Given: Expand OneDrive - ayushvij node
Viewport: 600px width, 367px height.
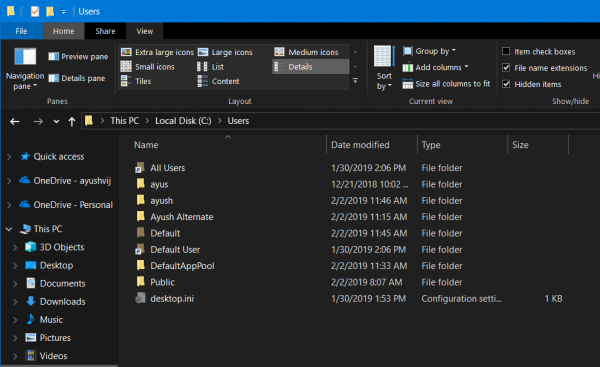Looking at the screenshot, I should 9,181.
